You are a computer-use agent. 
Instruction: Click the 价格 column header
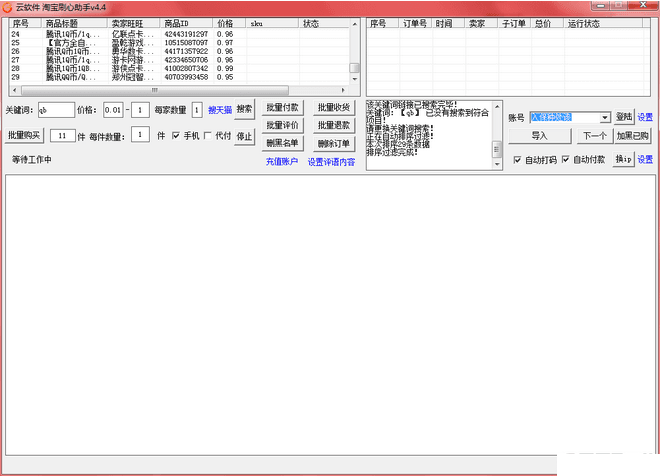coord(225,22)
